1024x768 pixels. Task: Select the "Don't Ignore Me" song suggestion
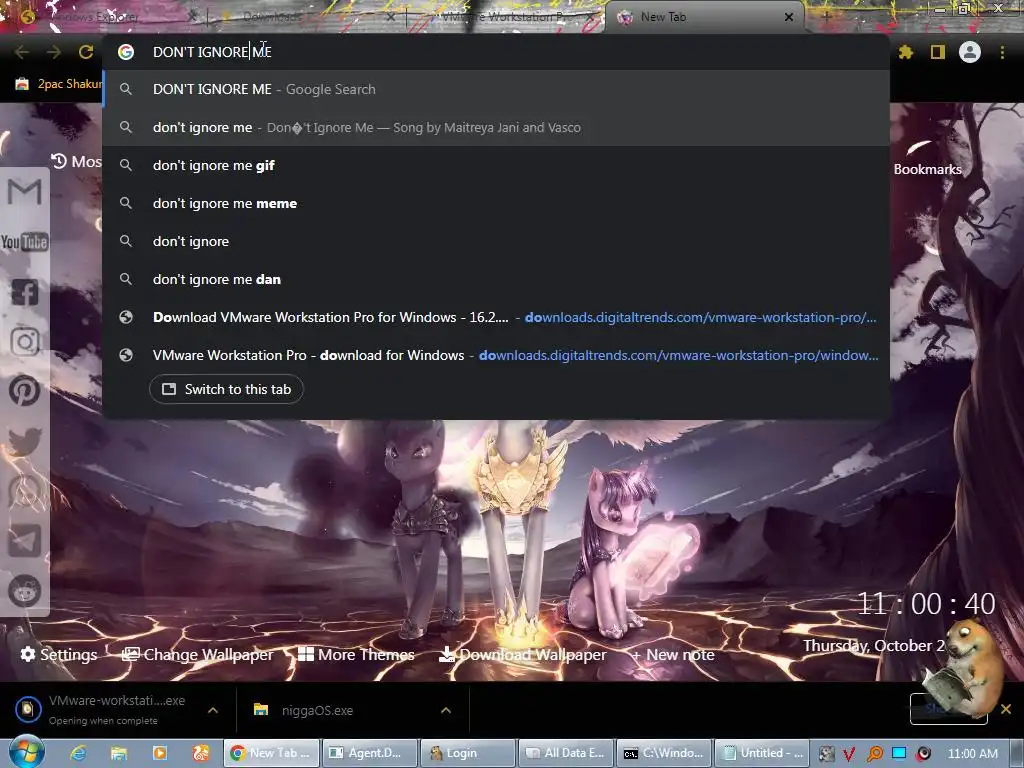496,127
